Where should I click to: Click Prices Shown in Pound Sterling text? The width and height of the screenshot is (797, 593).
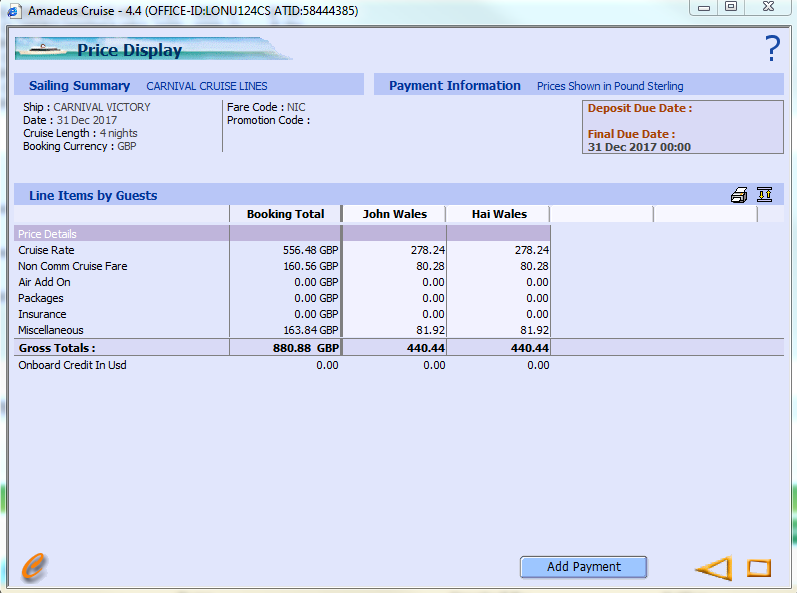(610, 86)
